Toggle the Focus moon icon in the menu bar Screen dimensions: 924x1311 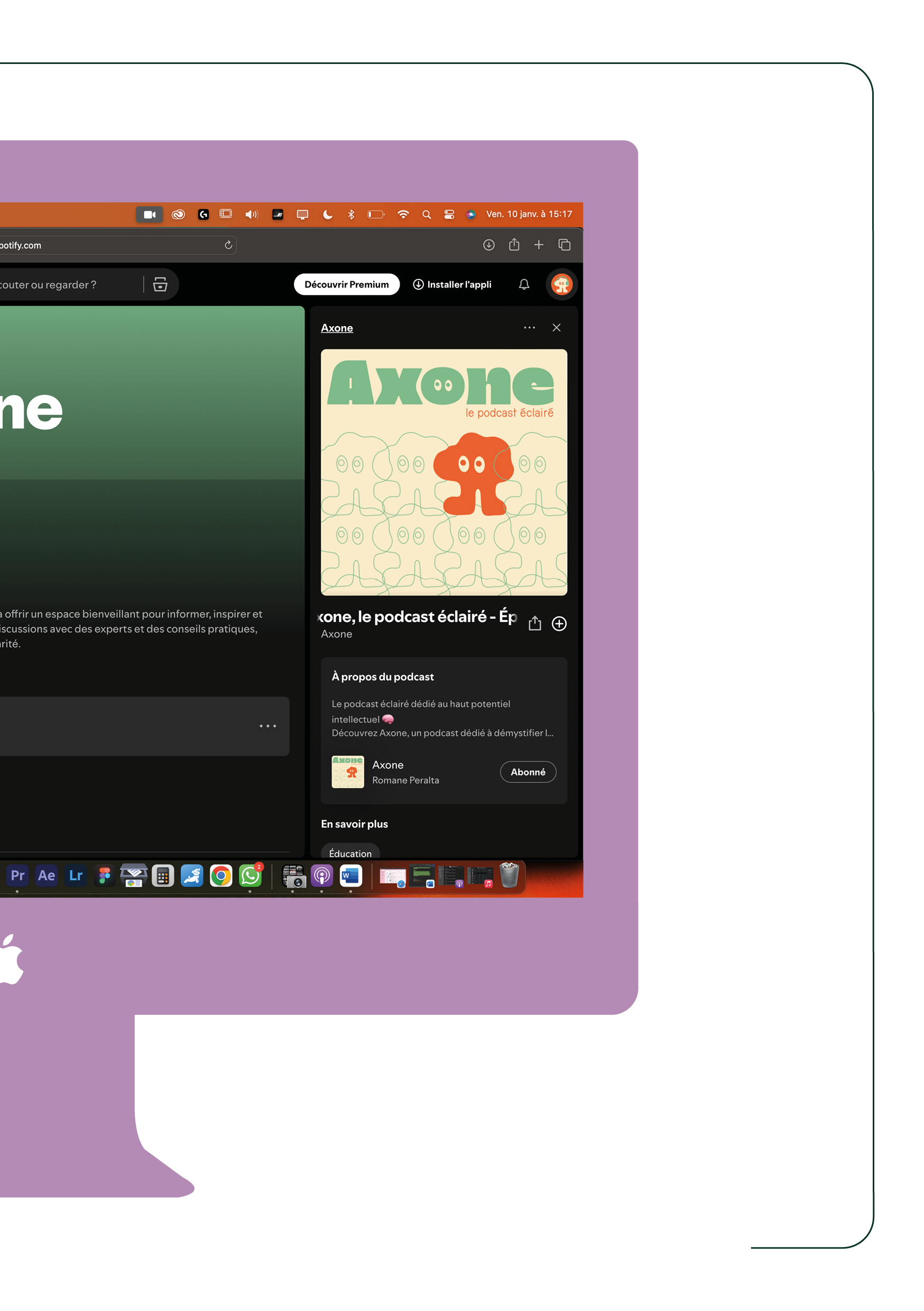[x=328, y=215]
